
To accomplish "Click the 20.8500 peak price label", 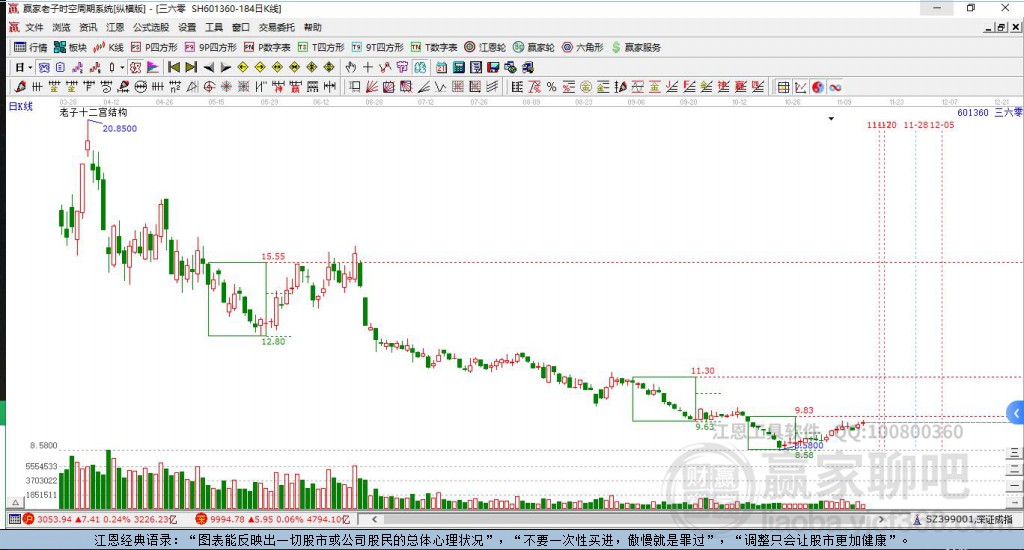I will point(120,129).
